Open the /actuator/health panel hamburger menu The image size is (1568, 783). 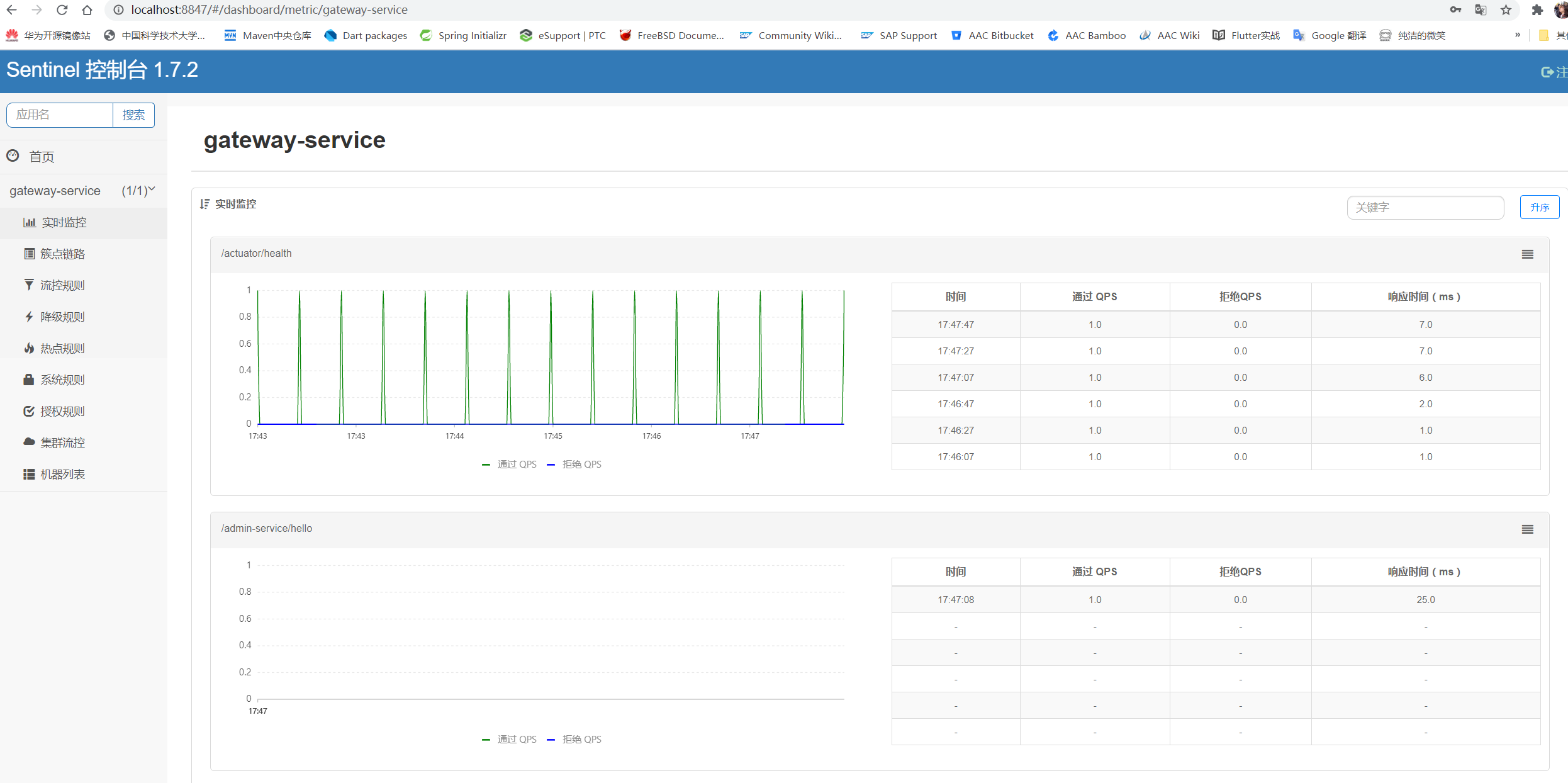[1527, 254]
